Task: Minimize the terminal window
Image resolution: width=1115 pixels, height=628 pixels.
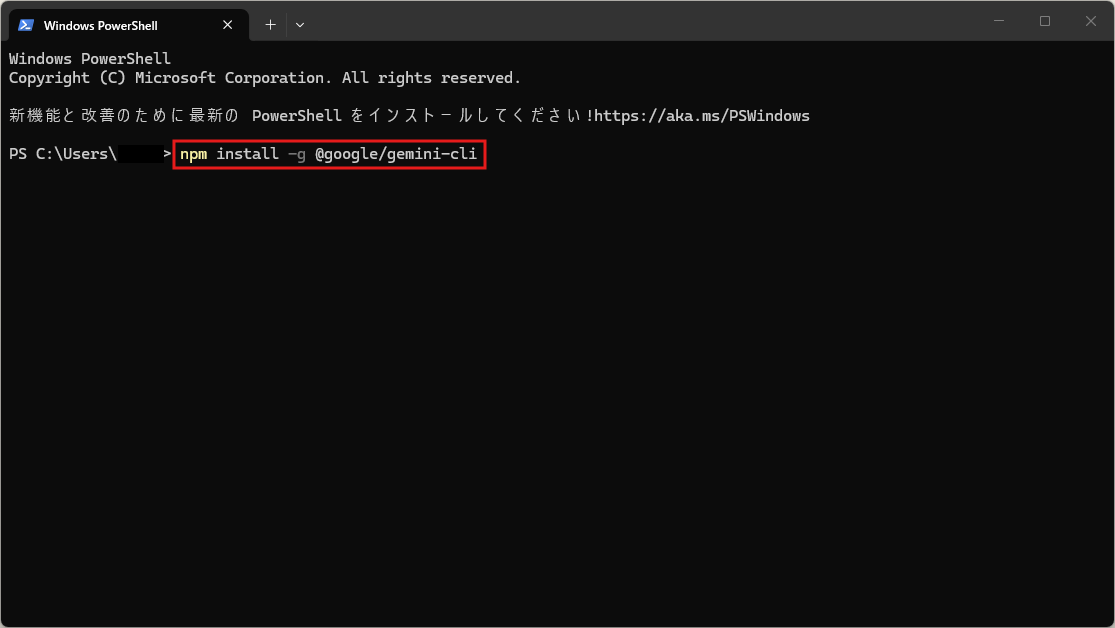Action: tap(999, 21)
